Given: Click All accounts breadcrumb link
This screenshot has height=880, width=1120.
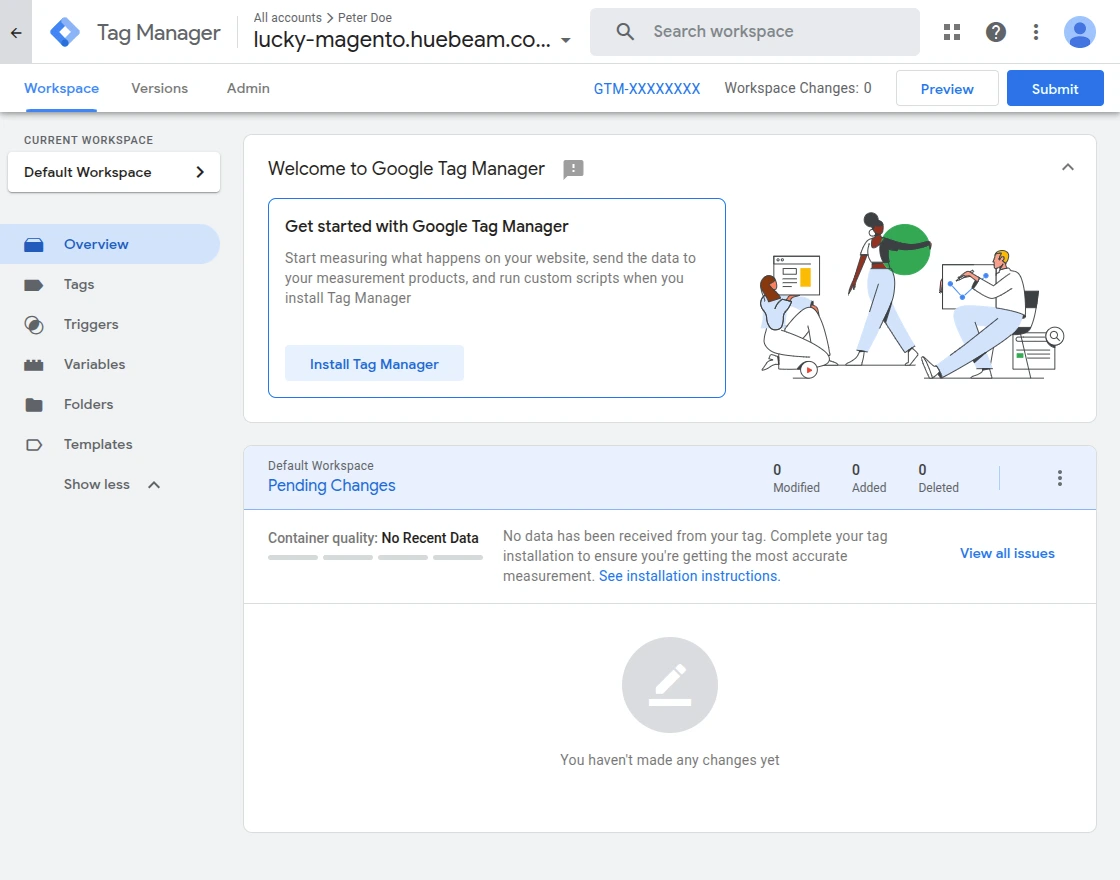Looking at the screenshot, I should [x=288, y=17].
